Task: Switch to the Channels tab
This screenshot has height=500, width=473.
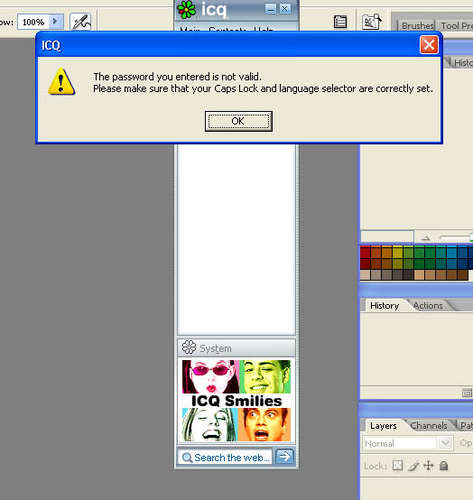Action: [x=429, y=426]
